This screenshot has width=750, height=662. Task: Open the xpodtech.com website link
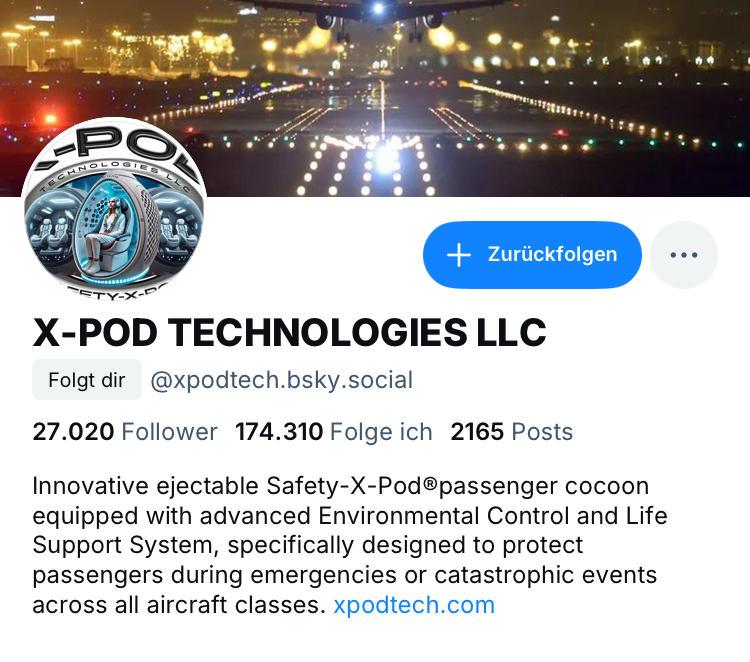click(x=414, y=605)
